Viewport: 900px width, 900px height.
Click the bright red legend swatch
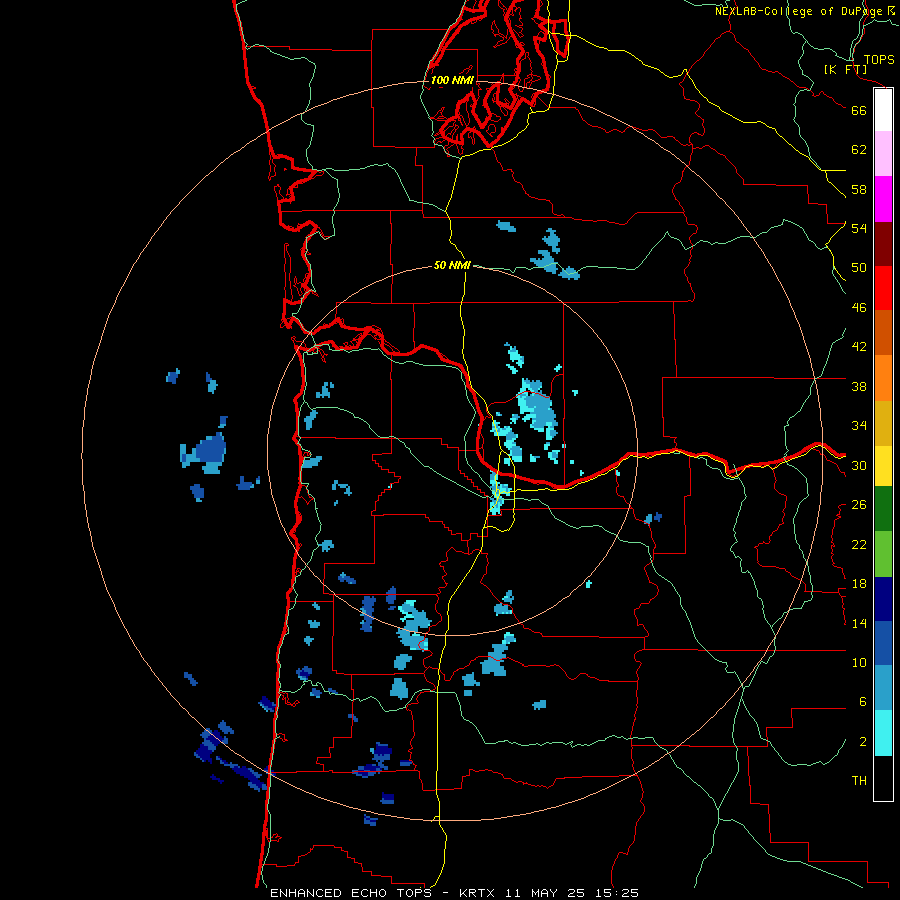[883, 288]
